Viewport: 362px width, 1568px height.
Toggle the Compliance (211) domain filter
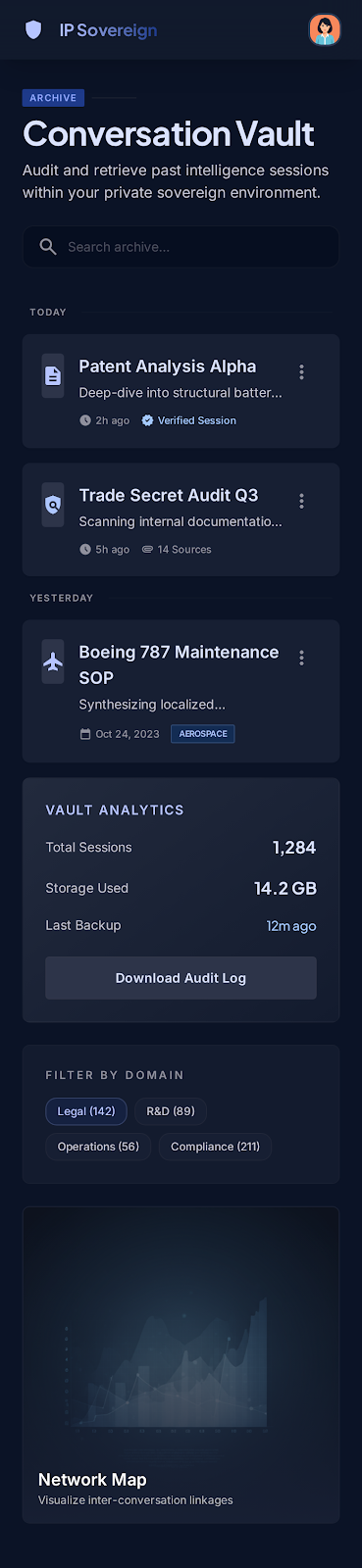point(215,1147)
